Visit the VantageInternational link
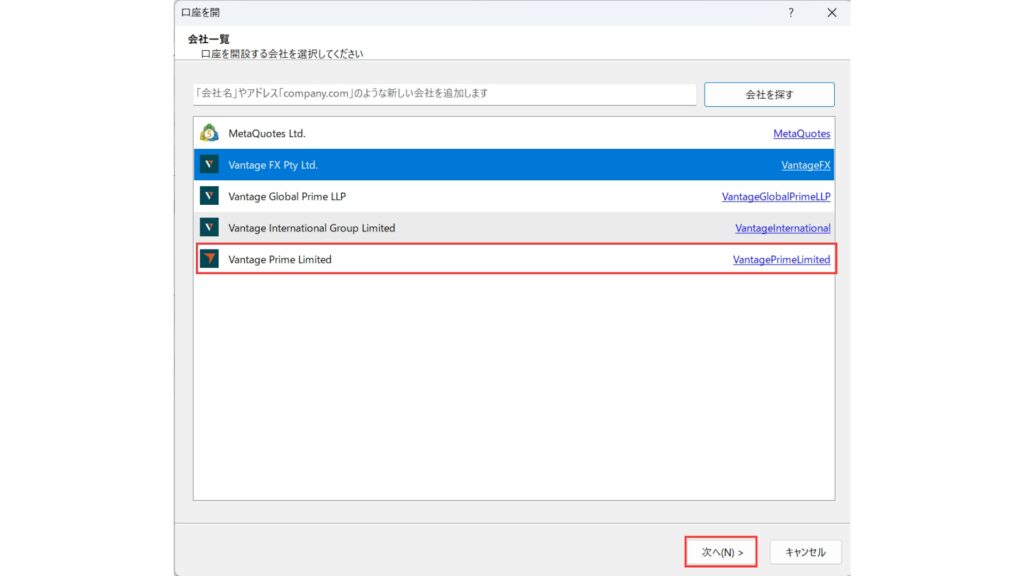Image resolution: width=1024 pixels, height=576 pixels. coord(782,228)
